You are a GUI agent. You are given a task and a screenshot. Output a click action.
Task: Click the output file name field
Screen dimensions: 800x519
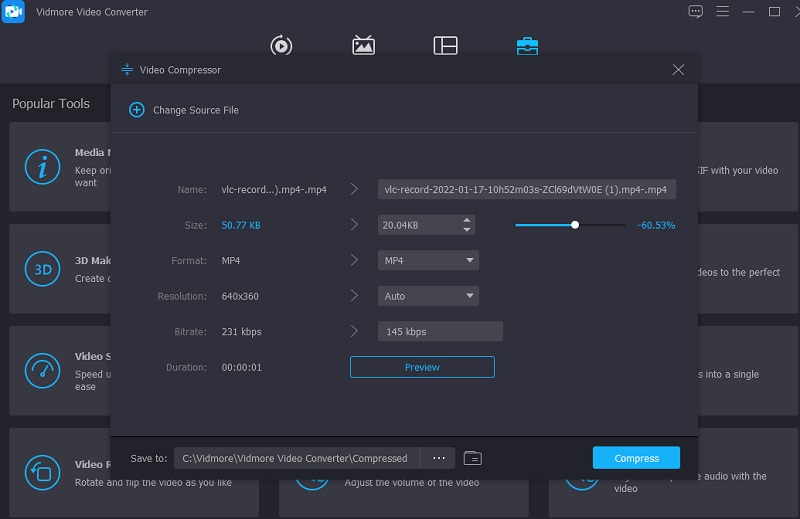tap(527, 189)
